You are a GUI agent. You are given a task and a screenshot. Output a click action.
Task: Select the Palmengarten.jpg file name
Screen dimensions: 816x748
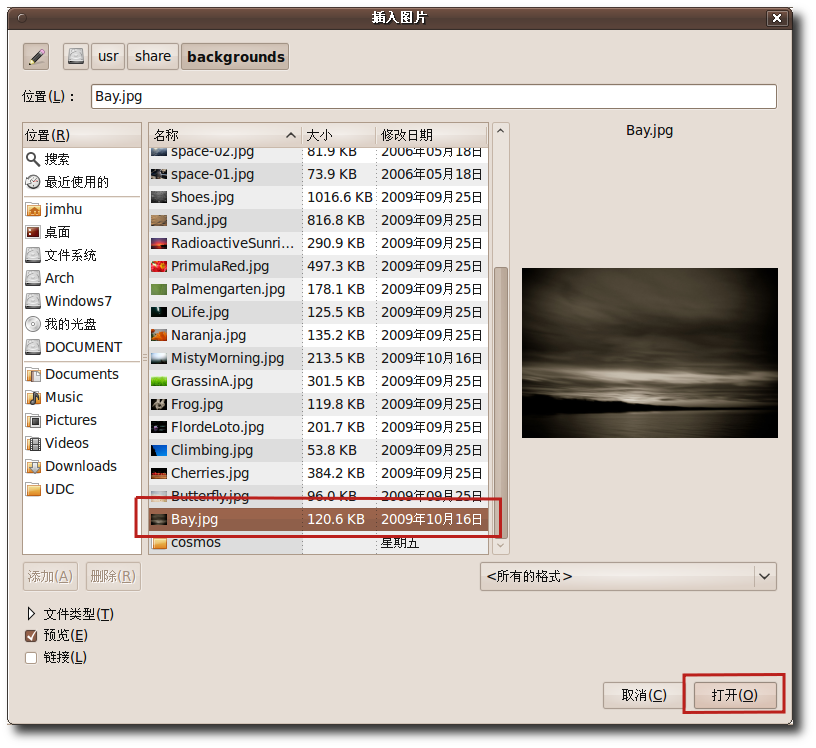tap(228, 289)
